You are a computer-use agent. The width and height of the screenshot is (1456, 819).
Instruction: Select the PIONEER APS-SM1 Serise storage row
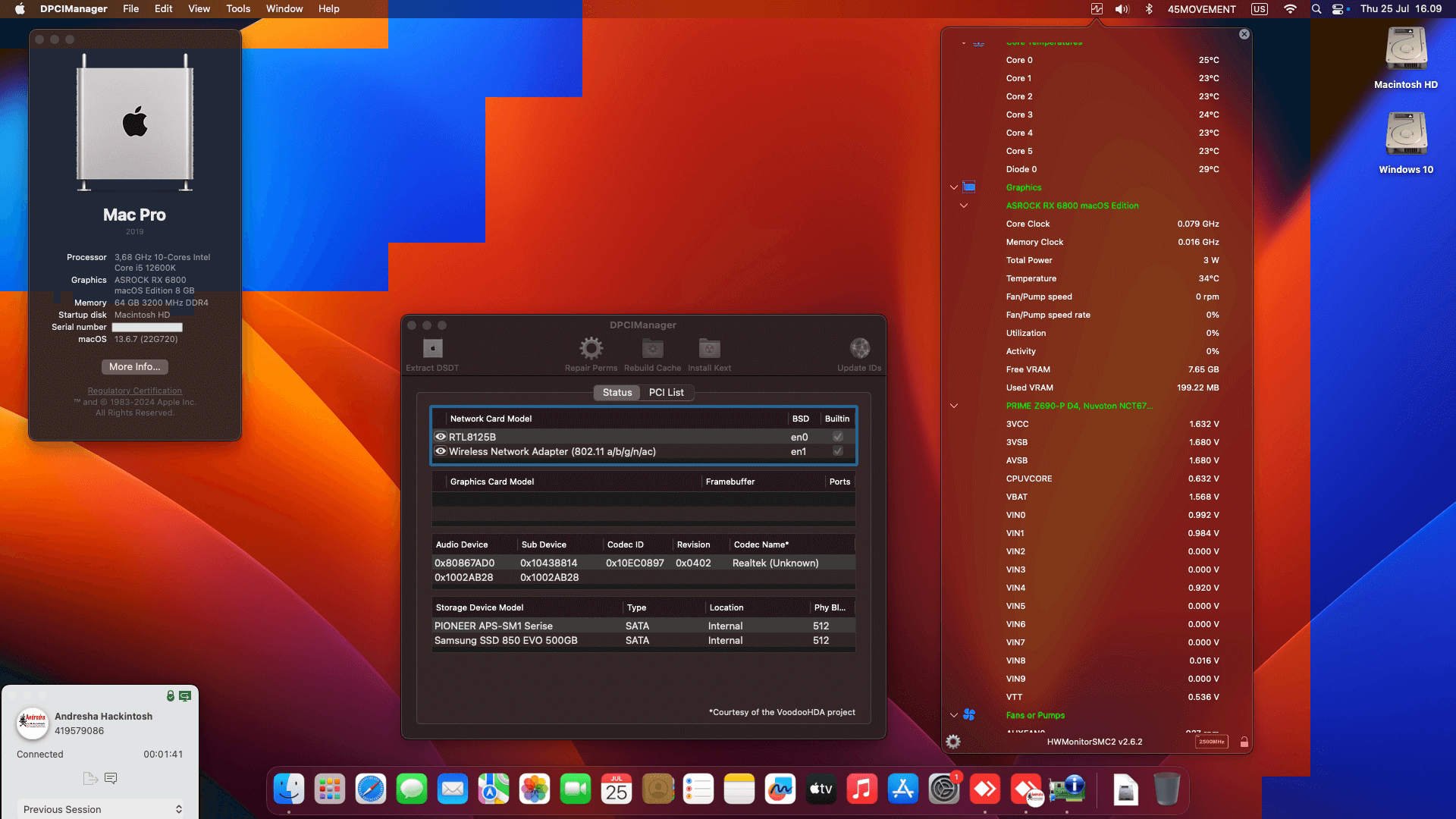(643, 626)
